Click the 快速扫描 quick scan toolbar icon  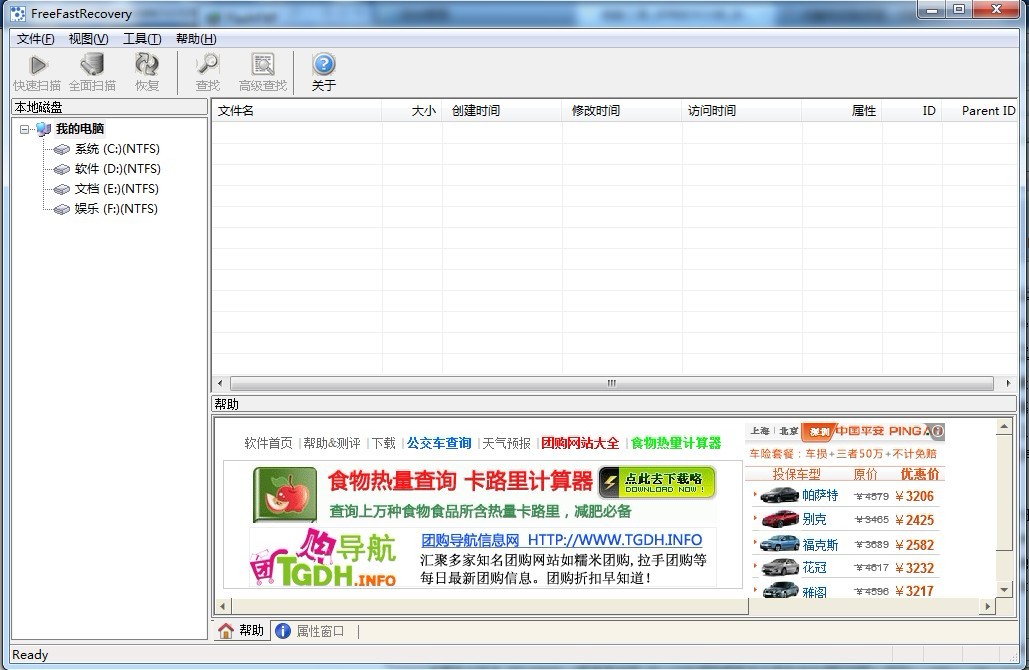37,66
